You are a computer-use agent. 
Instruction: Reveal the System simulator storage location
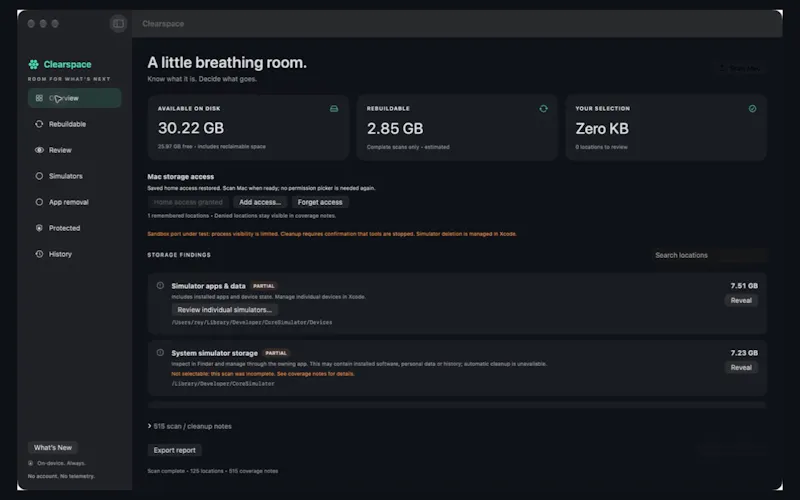(741, 367)
